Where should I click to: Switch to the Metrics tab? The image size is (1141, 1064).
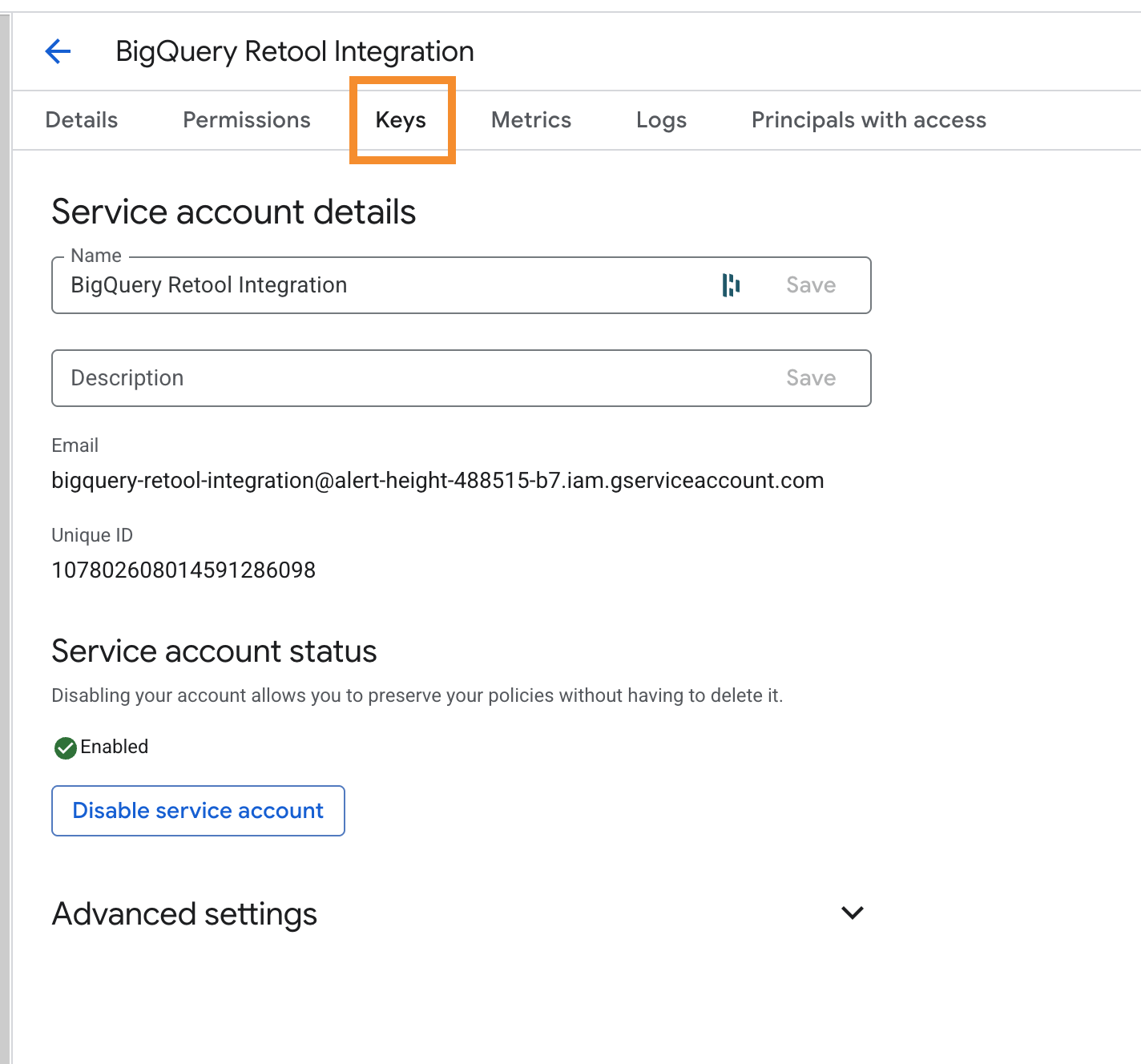pyautogui.click(x=531, y=120)
